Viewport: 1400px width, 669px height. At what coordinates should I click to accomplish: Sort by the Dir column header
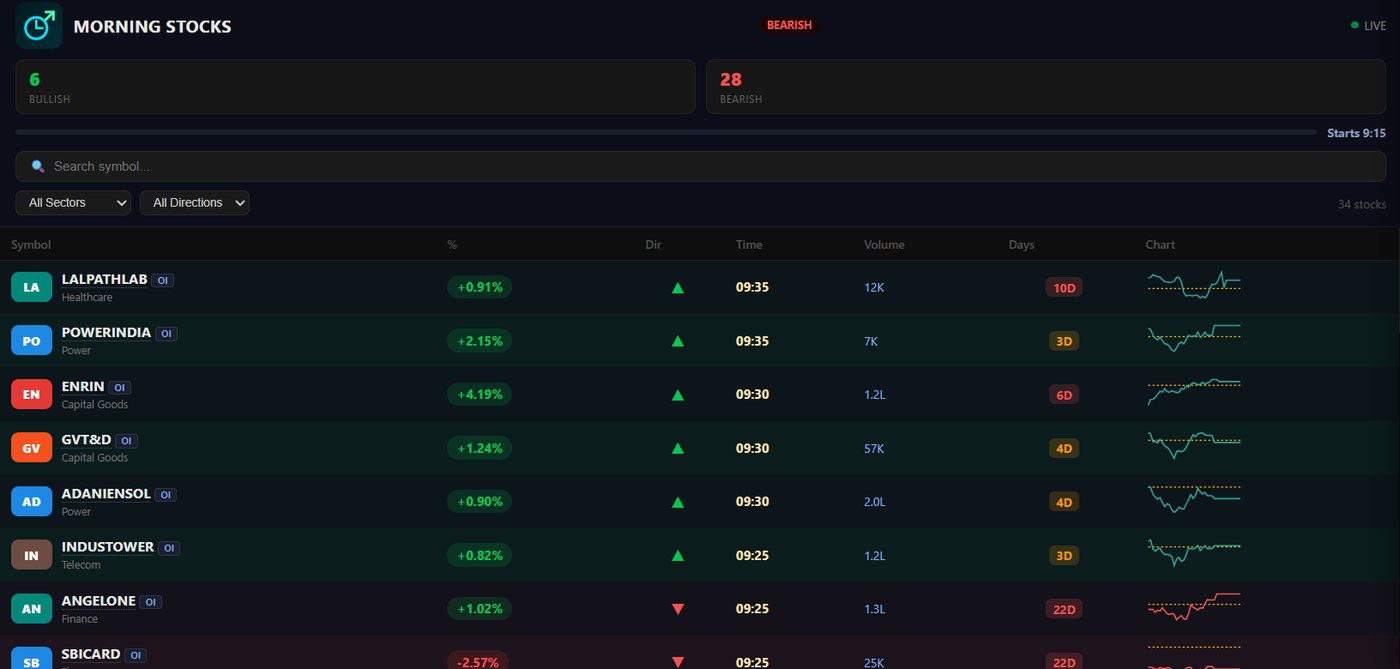point(654,245)
